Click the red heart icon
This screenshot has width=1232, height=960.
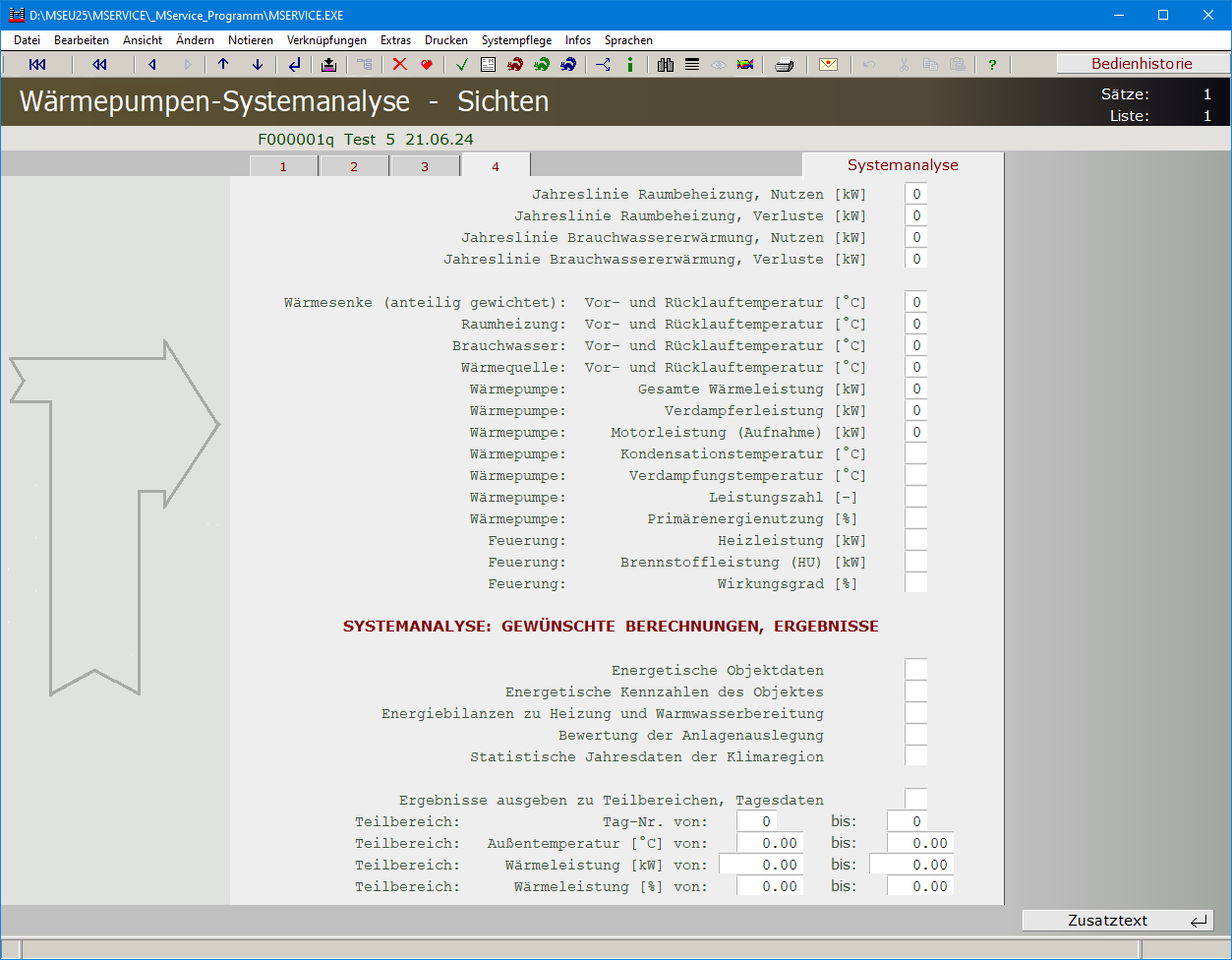(427, 65)
